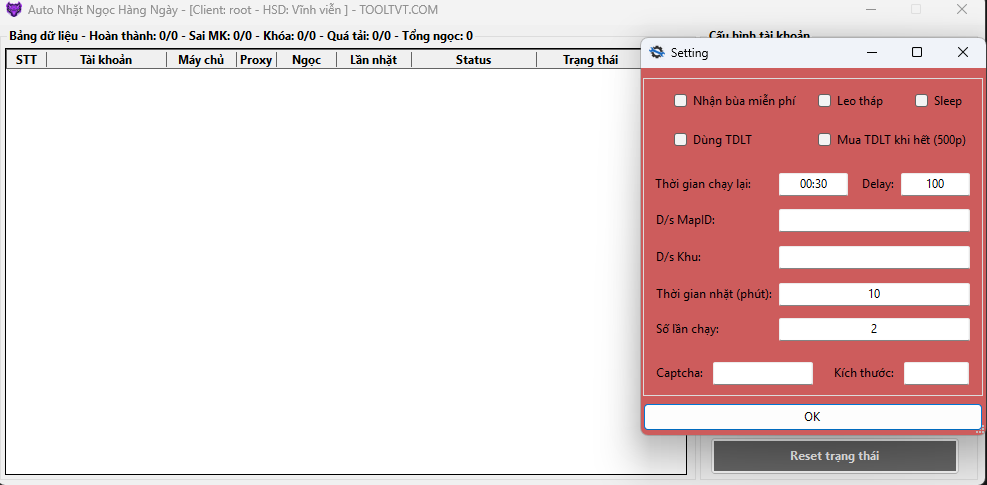Close the Setting dialog window

click(x=962, y=52)
